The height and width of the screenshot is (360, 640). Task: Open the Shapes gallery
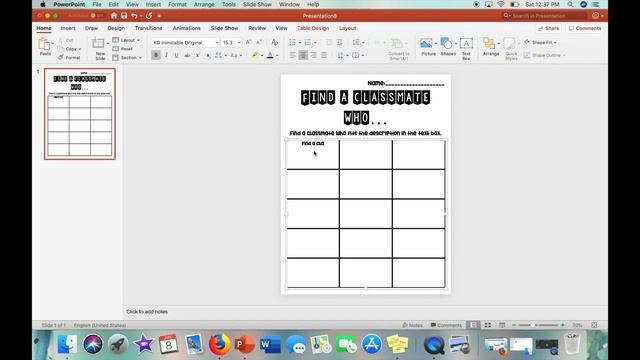pyautogui.click(x=448, y=47)
